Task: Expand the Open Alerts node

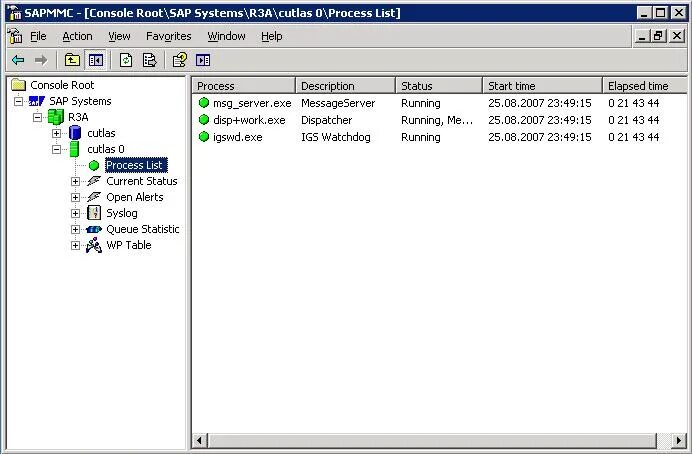Action: coord(75,197)
